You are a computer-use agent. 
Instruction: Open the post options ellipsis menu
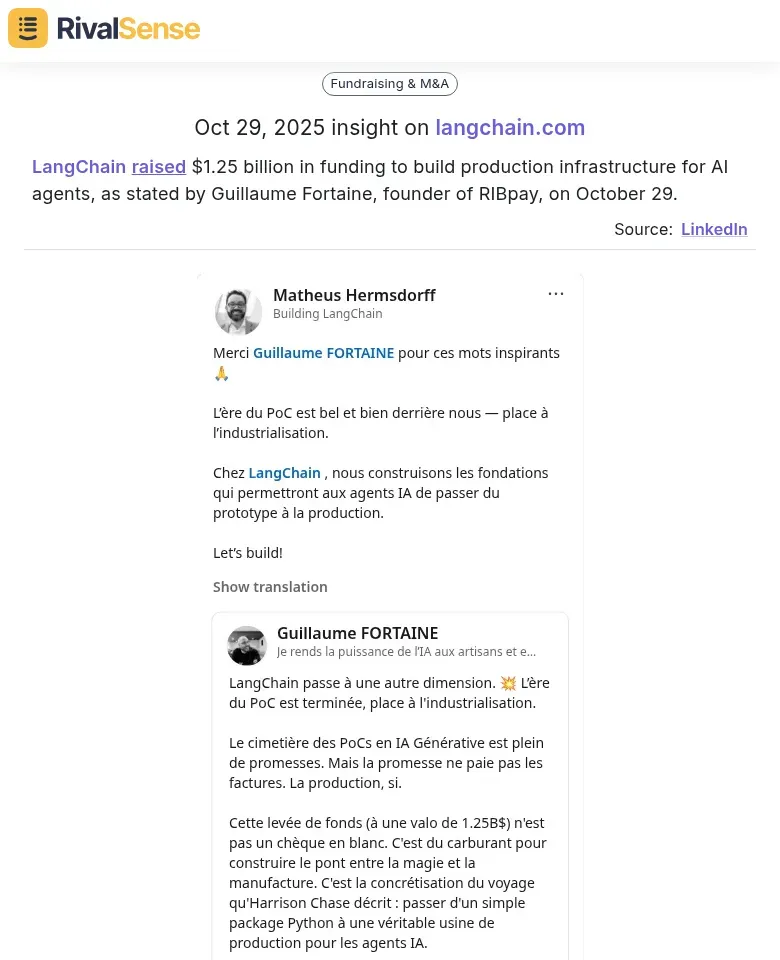pyautogui.click(x=556, y=293)
